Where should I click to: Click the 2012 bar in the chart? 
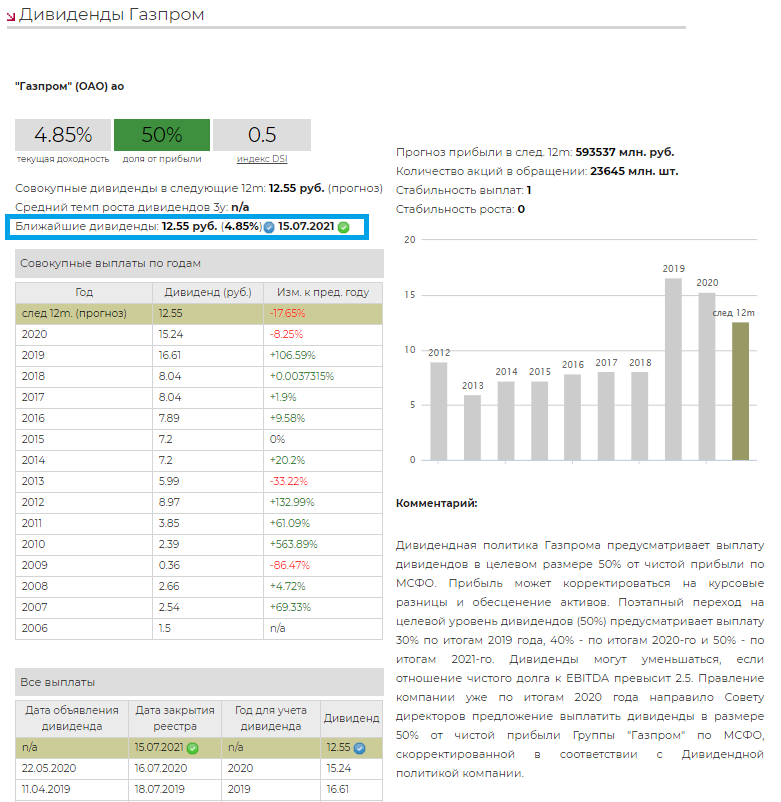pos(438,411)
